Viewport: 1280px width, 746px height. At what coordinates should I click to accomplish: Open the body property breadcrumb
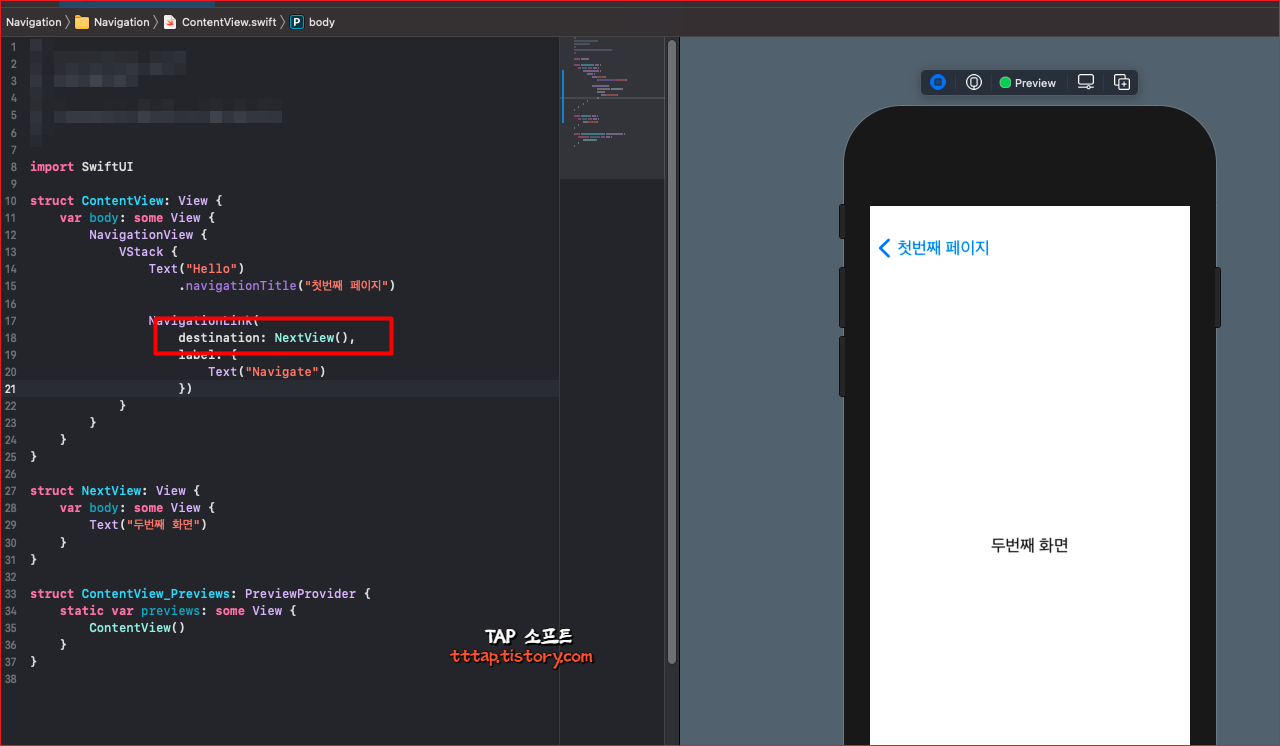click(322, 22)
